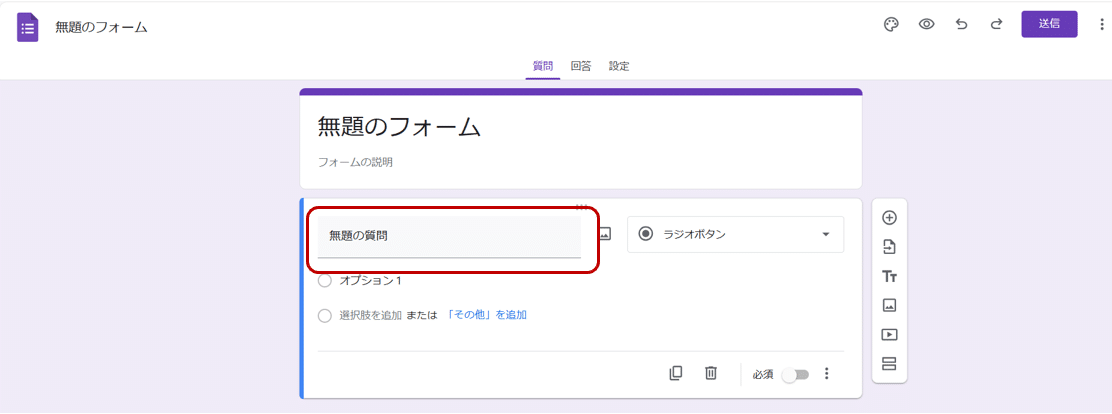This screenshot has height=414, width=1112.
Task: Toggle the 必須 required switch
Action: point(795,374)
